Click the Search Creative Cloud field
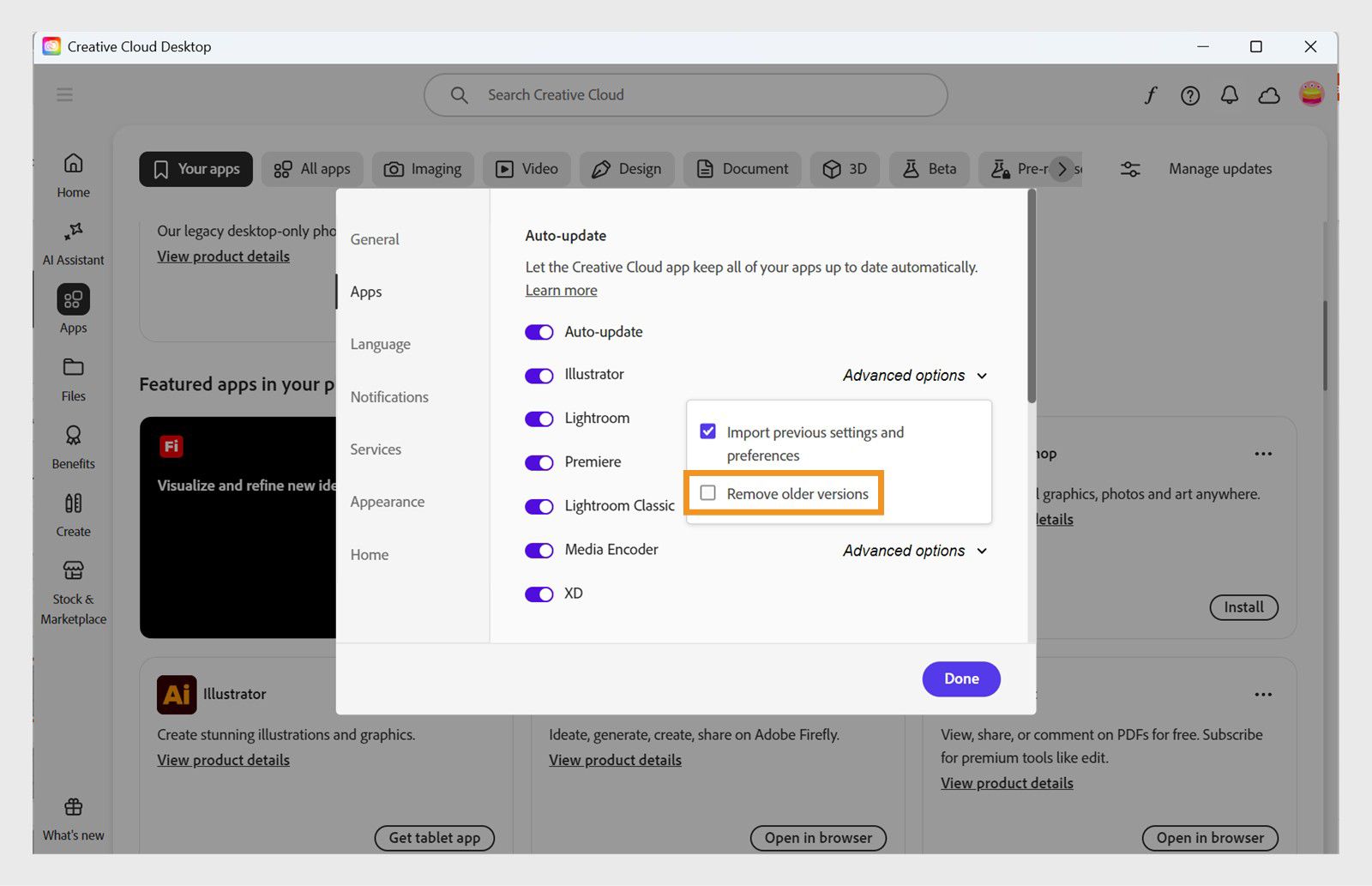 pos(685,95)
